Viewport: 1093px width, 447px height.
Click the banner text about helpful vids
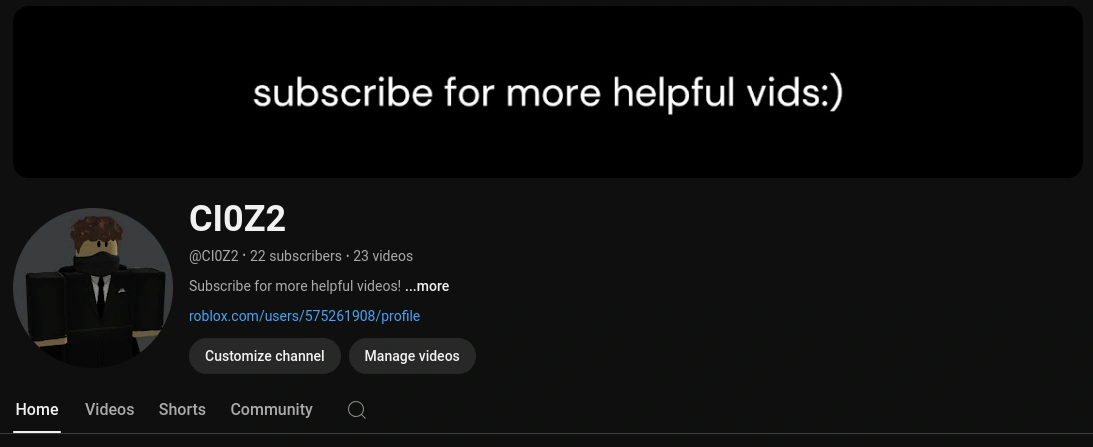point(548,93)
